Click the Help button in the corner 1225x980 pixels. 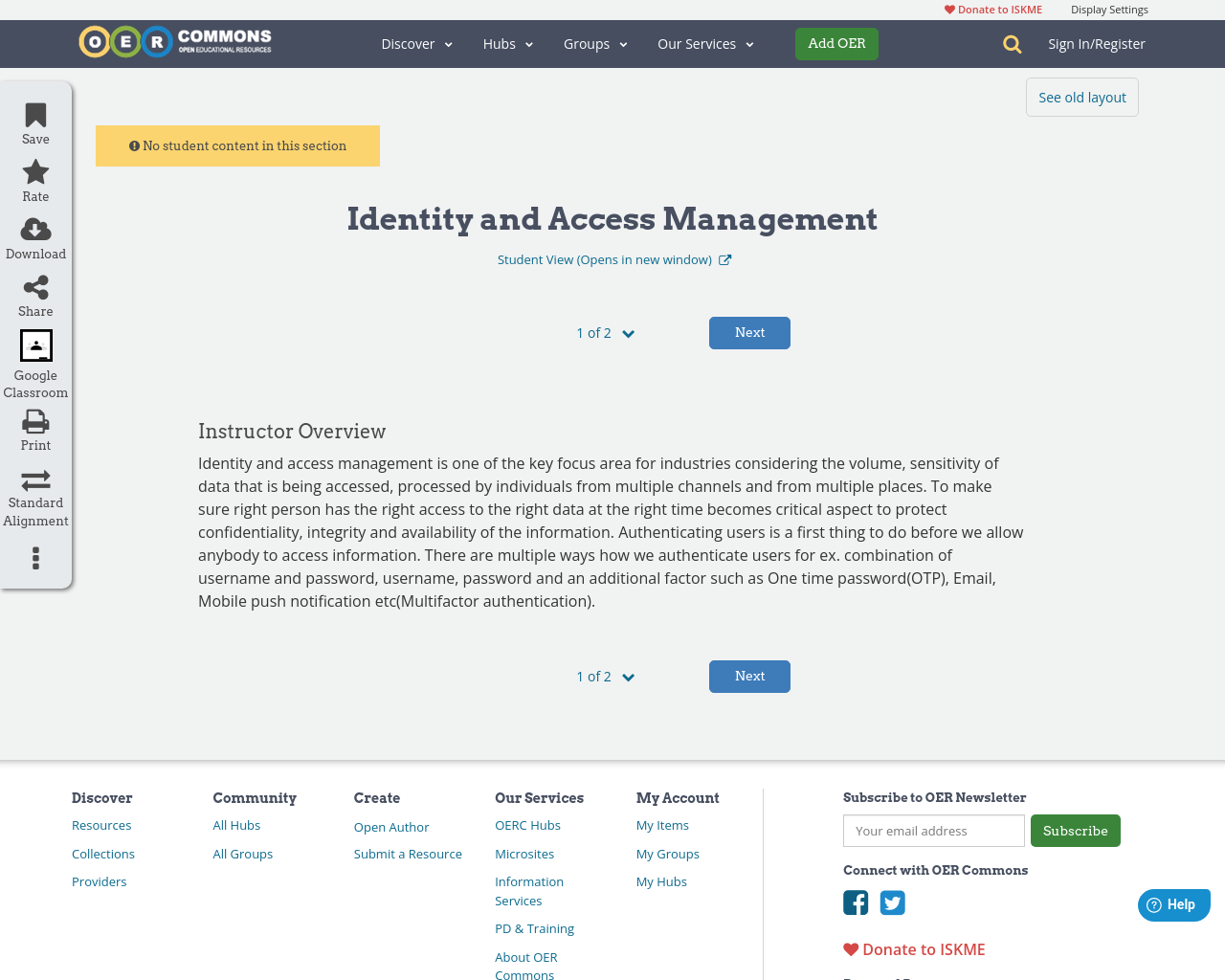pyautogui.click(x=1173, y=903)
